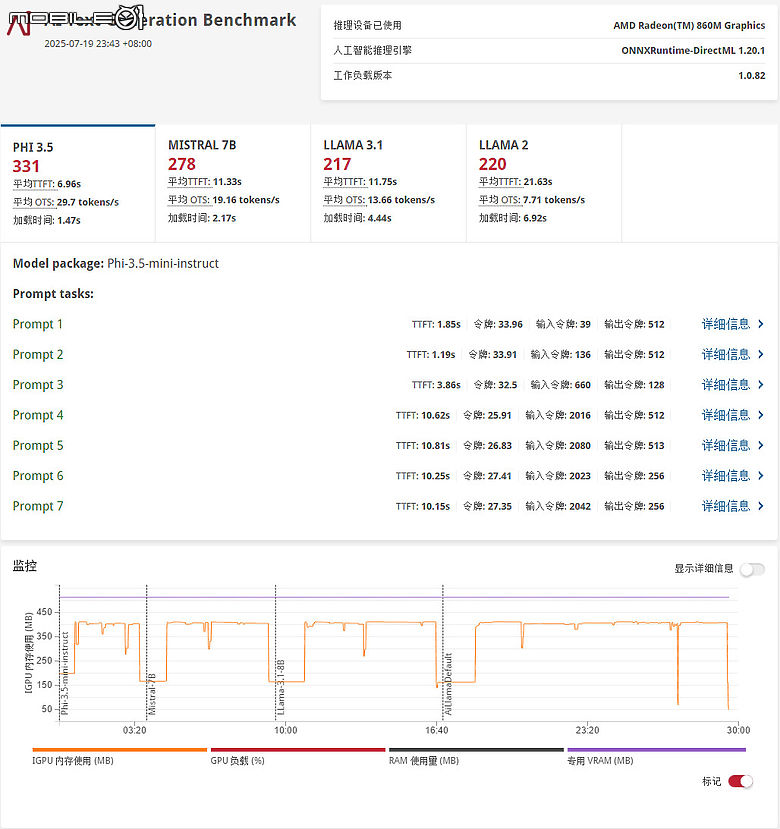Expand Prompt 6 chevron arrow
The height and width of the screenshot is (829, 780).
760,475
